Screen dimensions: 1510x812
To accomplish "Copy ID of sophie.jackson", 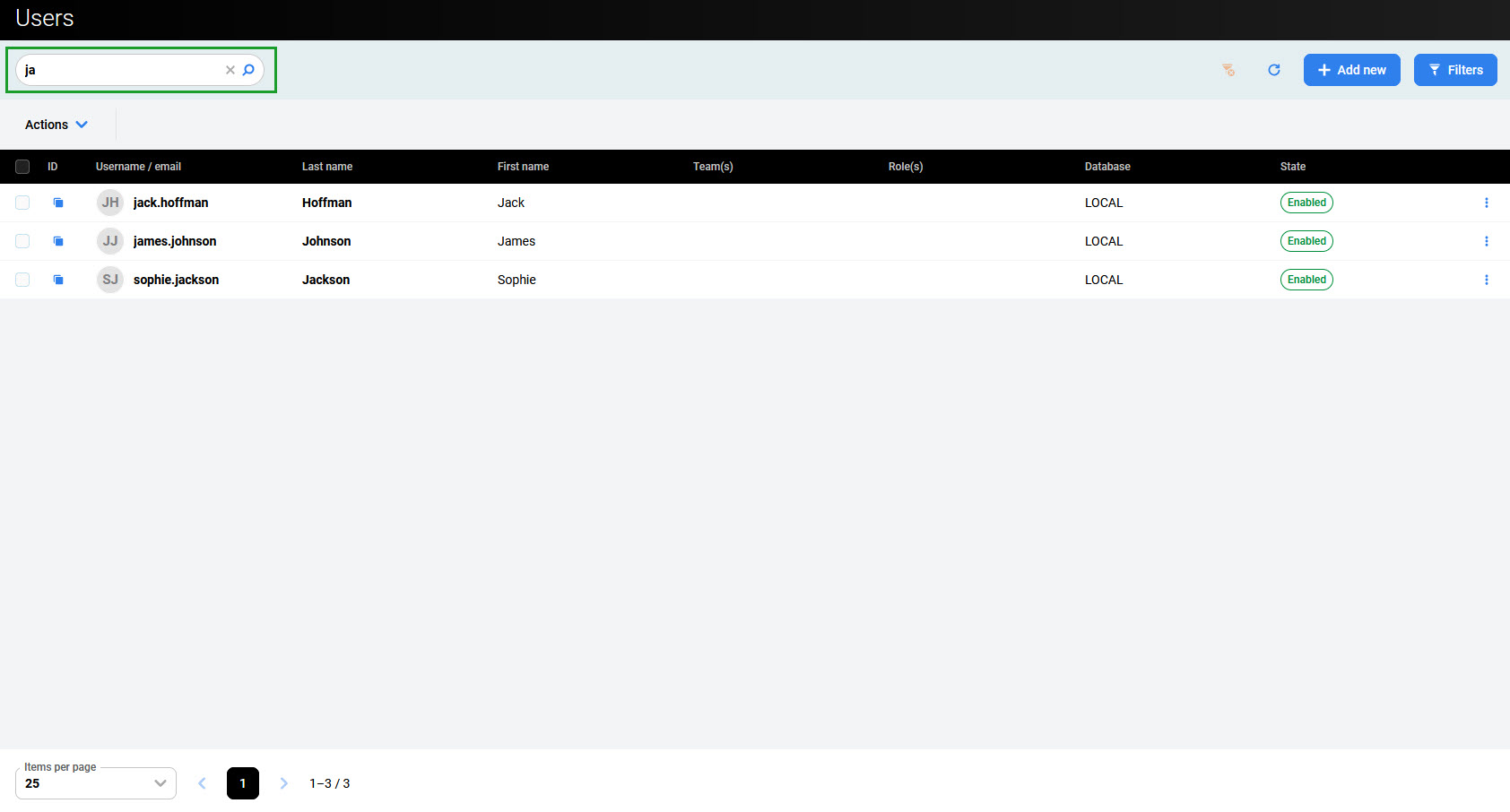I will pyautogui.click(x=58, y=280).
